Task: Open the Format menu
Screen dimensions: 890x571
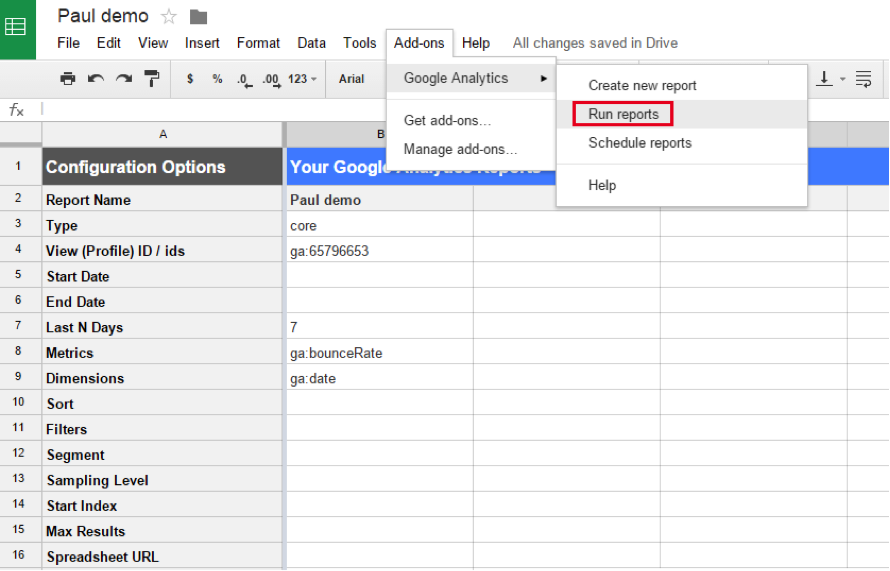Action: [x=258, y=43]
